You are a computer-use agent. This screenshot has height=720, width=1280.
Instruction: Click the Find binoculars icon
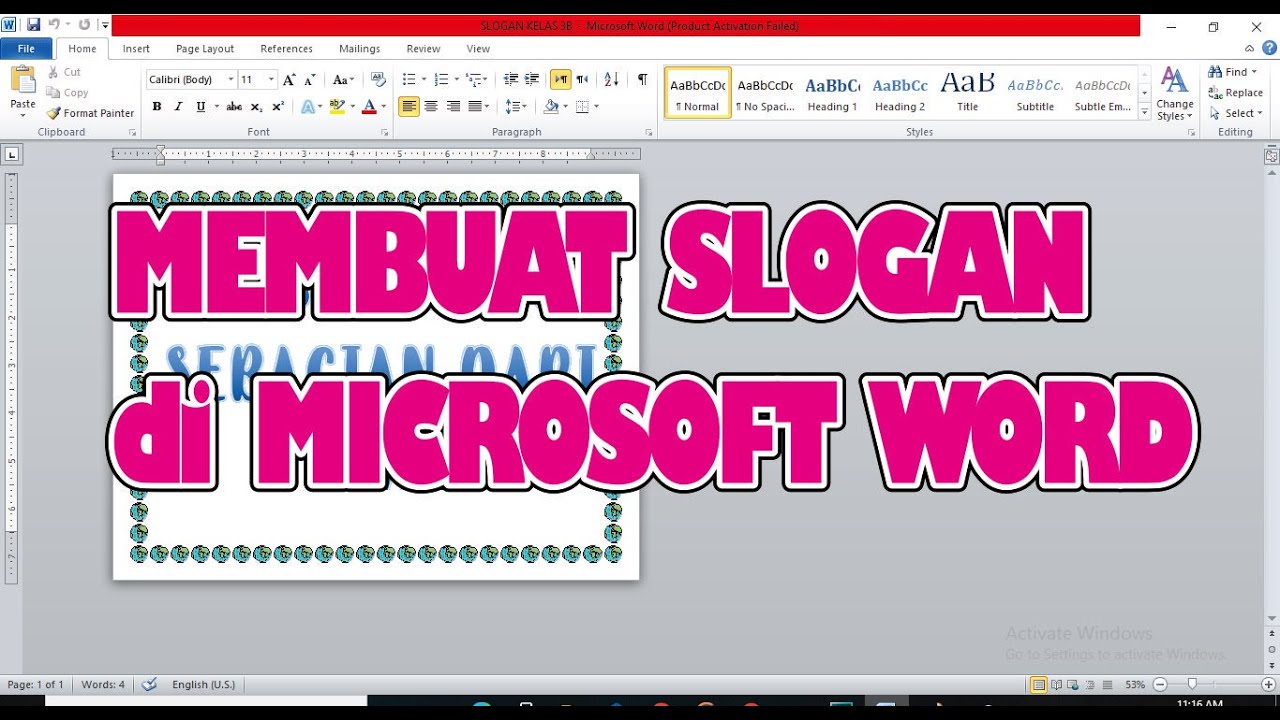coord(1215,72)
